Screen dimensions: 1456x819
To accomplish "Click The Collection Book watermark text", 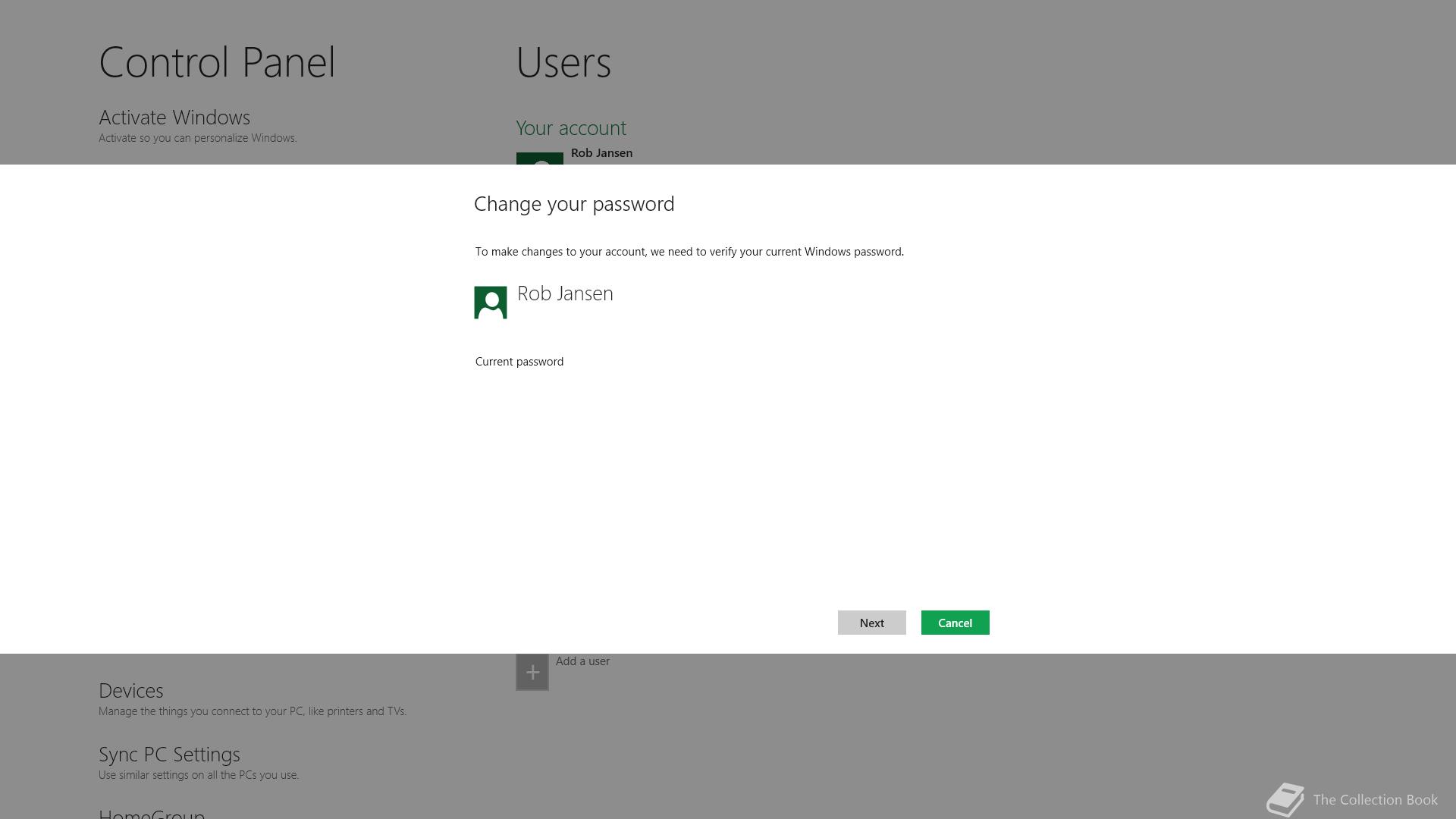I will pyautogui.click(x=1375, y=800).
